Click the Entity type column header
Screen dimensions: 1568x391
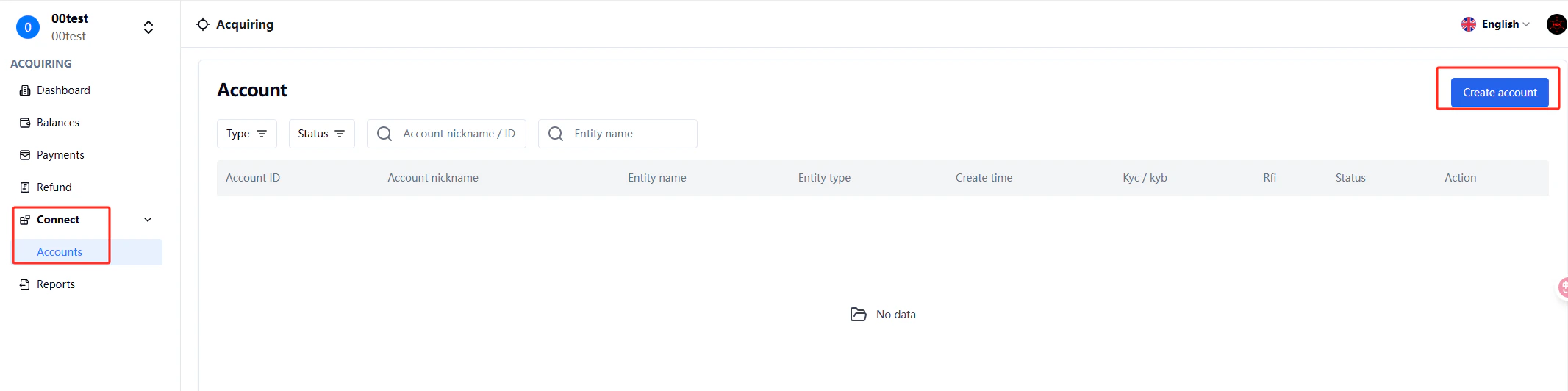tap(824, 178)
